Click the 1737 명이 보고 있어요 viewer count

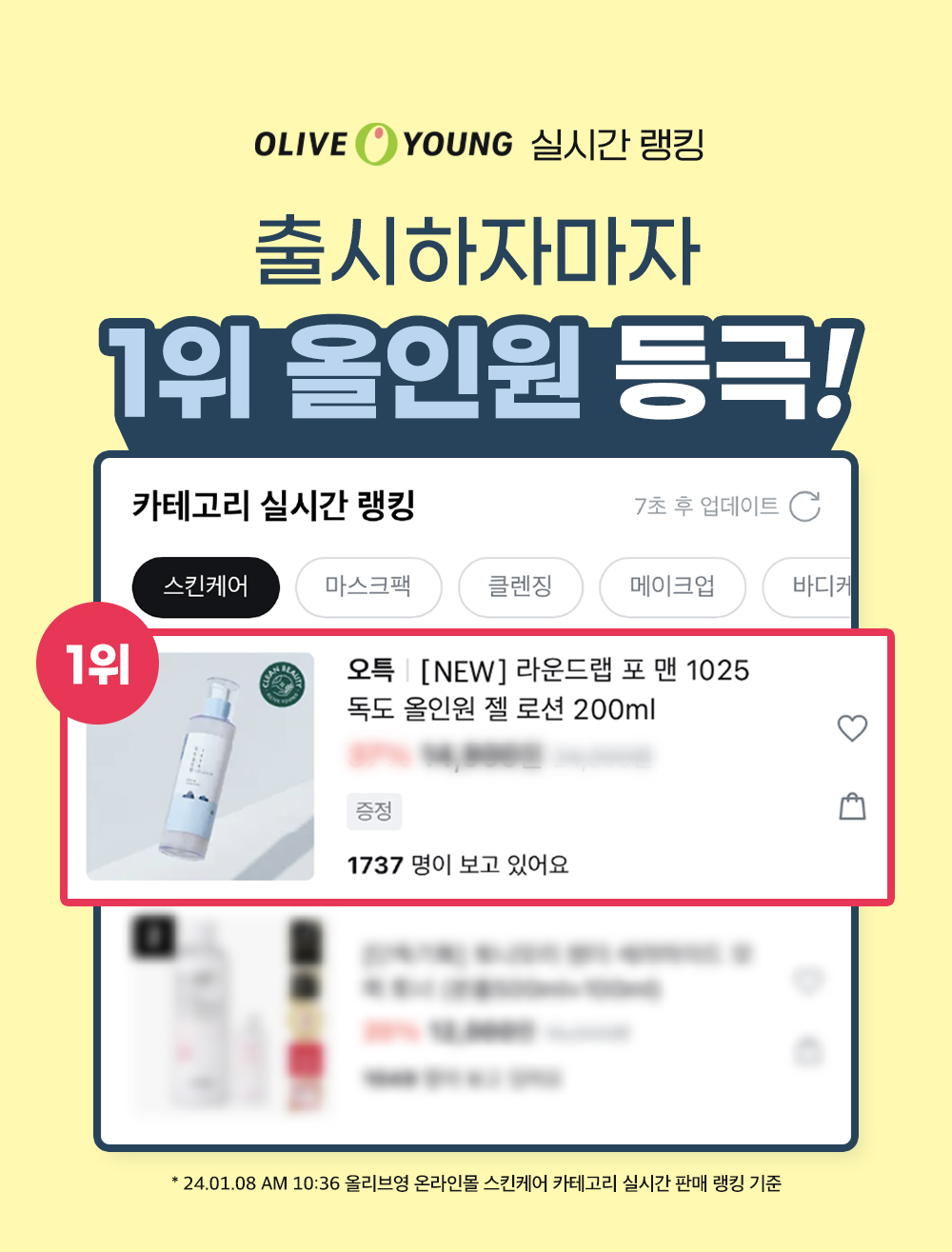458,864
